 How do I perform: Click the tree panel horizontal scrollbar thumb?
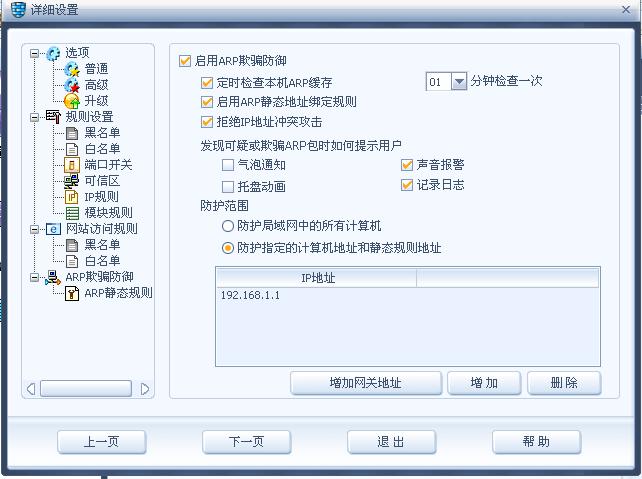86,389
